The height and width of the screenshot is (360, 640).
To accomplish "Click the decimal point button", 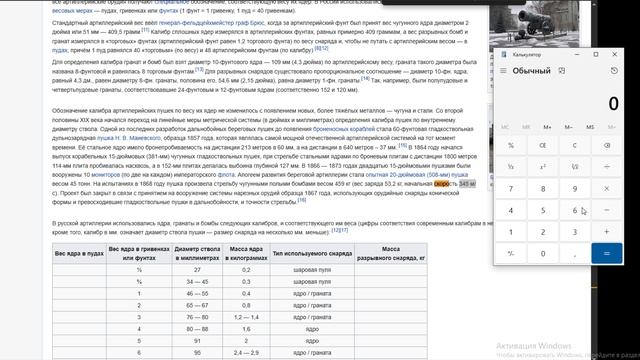I will click(x=574, y=253).
